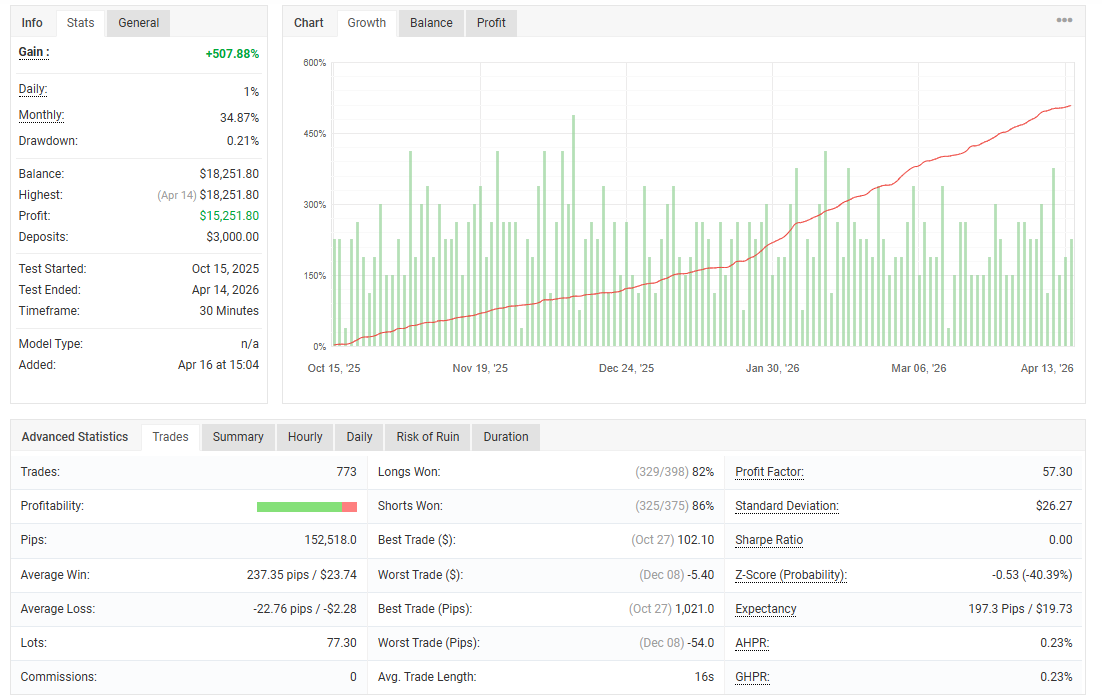Click the Z-Score value -0.53 (-40.39%)

tap(1032, 574)
